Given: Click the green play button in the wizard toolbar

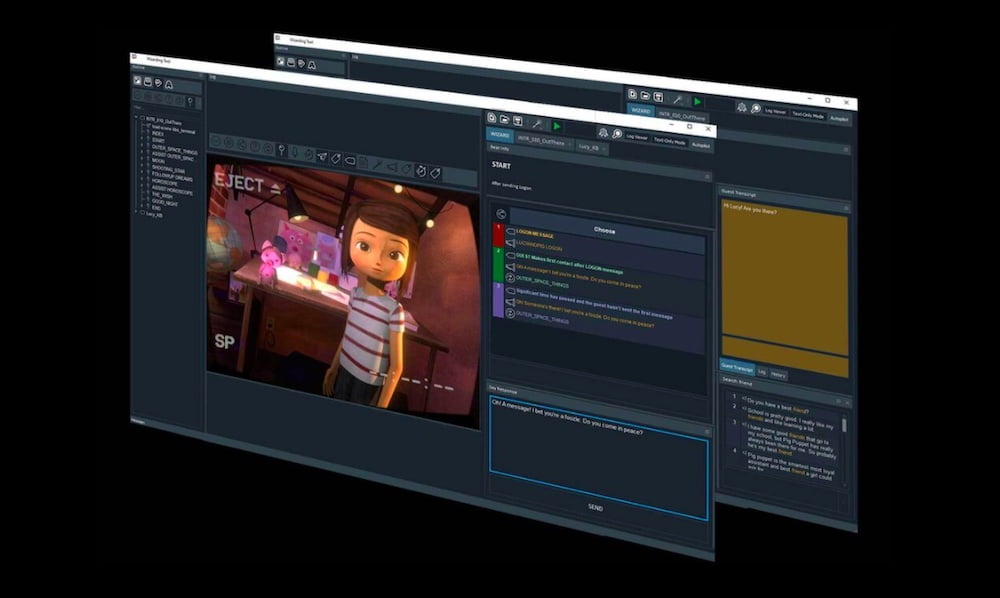Looking at the screenshot, I should click(557, 125).
